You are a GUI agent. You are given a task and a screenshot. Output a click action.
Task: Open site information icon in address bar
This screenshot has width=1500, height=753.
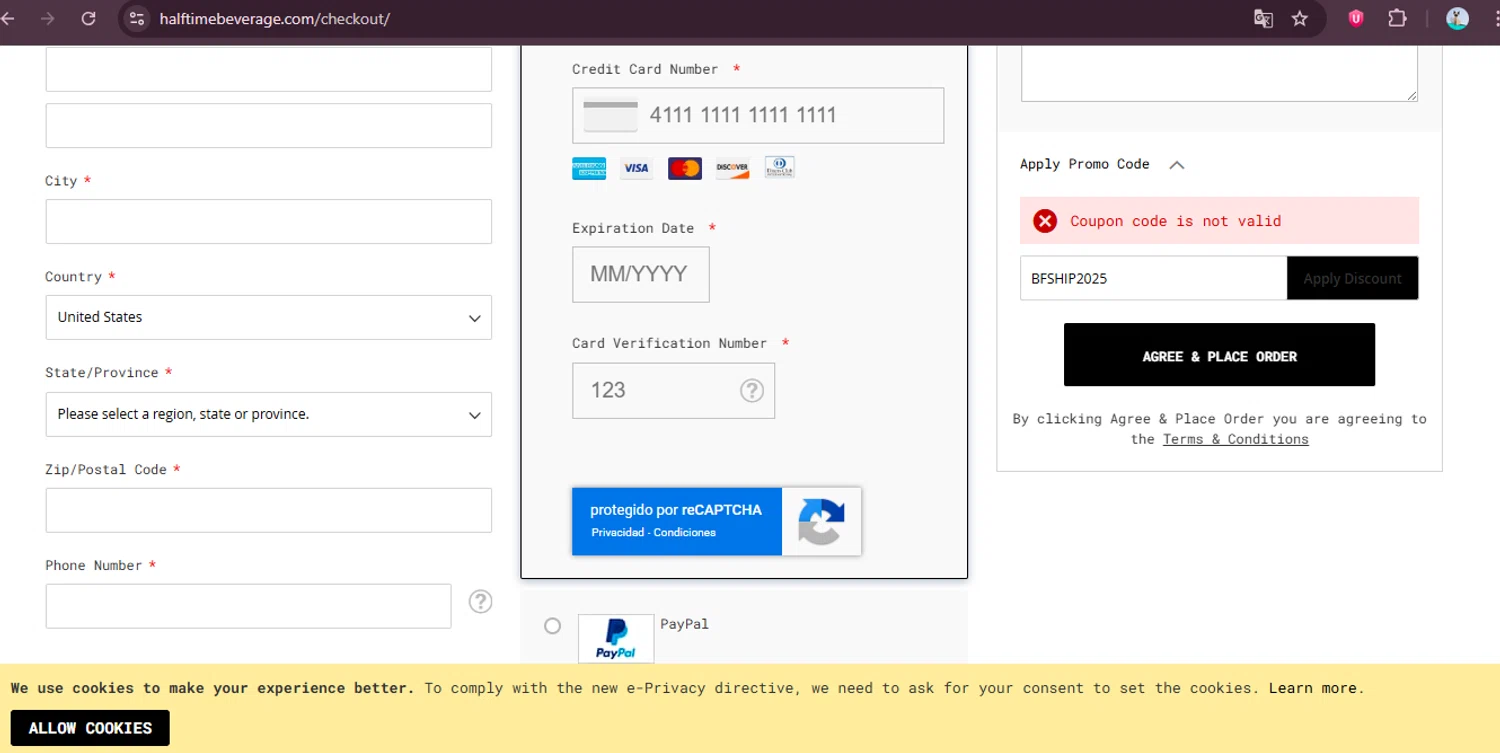[137, 18]
